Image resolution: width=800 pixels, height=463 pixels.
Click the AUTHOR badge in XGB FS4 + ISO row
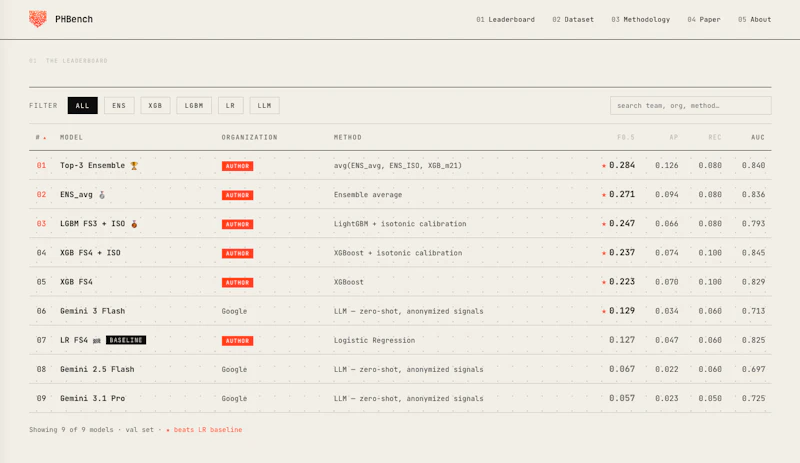[x=237, y=253]
